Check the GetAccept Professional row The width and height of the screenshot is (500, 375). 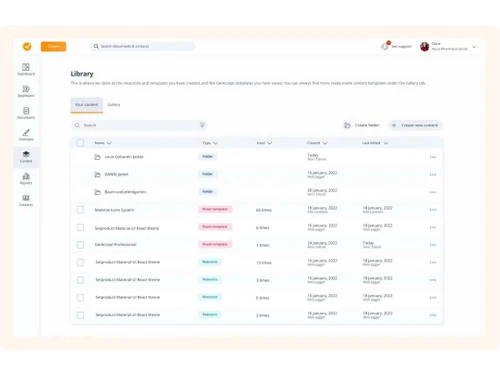80,245
